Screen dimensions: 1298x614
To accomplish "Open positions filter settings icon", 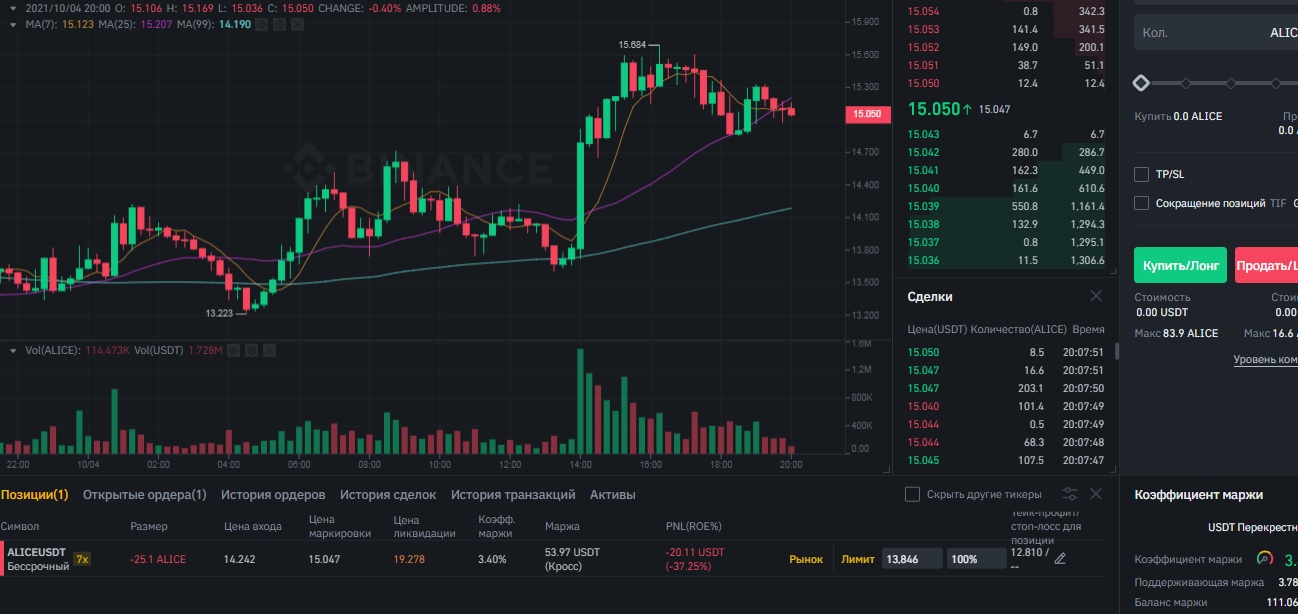I will (x=1070, y=494).
